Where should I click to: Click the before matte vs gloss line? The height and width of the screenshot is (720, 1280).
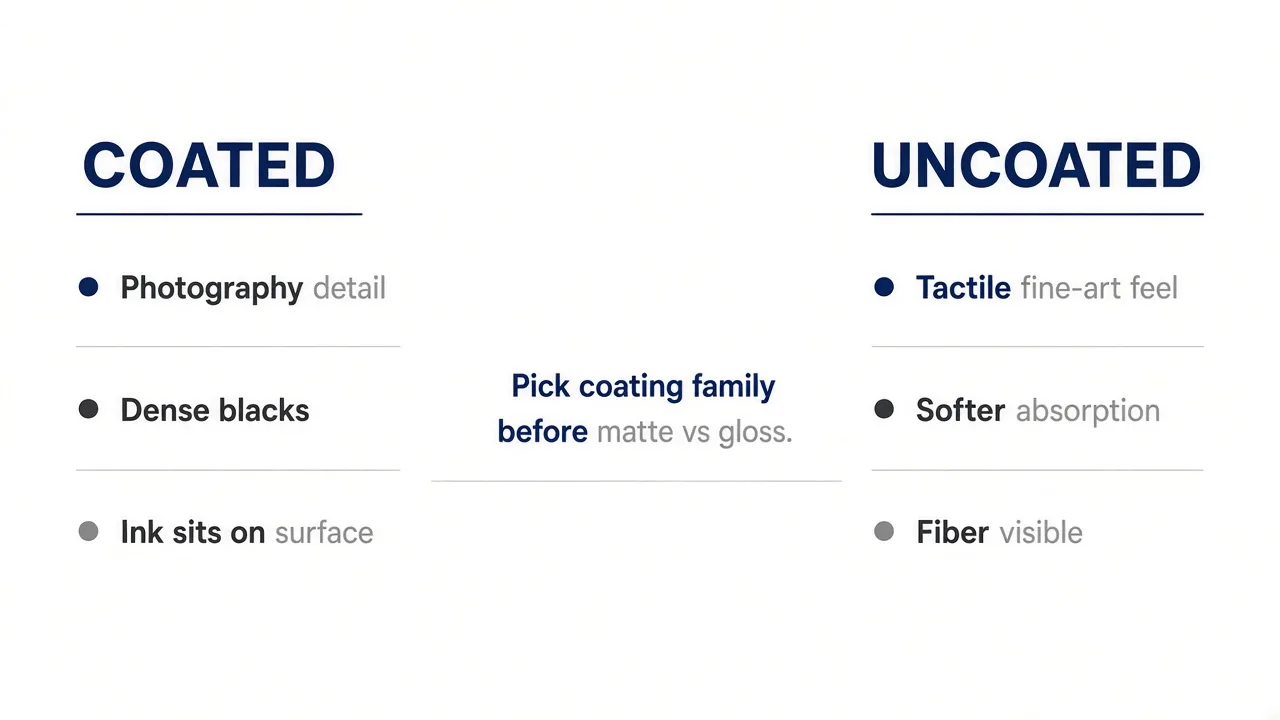pyautogui.click(x=645, y=432)
